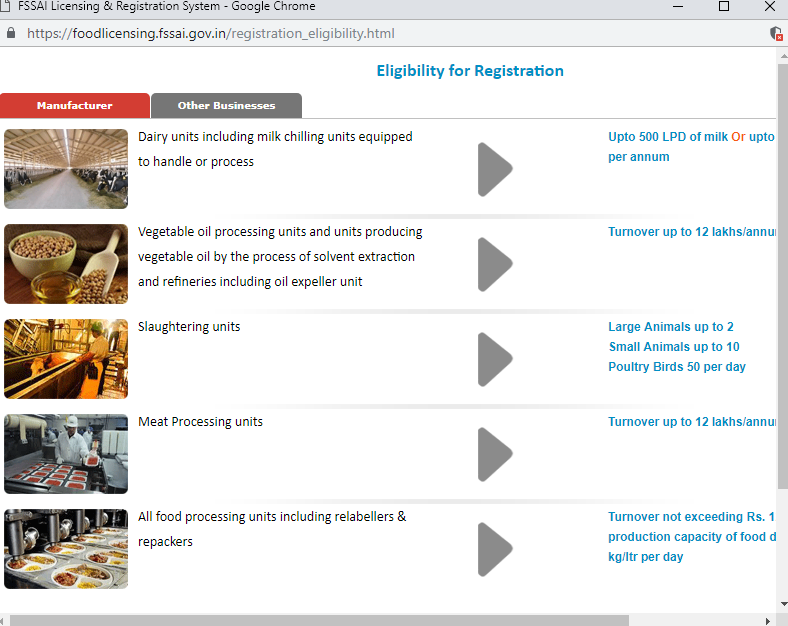Click the horizontal scrollbar left arrow

[x=3, y=621]
